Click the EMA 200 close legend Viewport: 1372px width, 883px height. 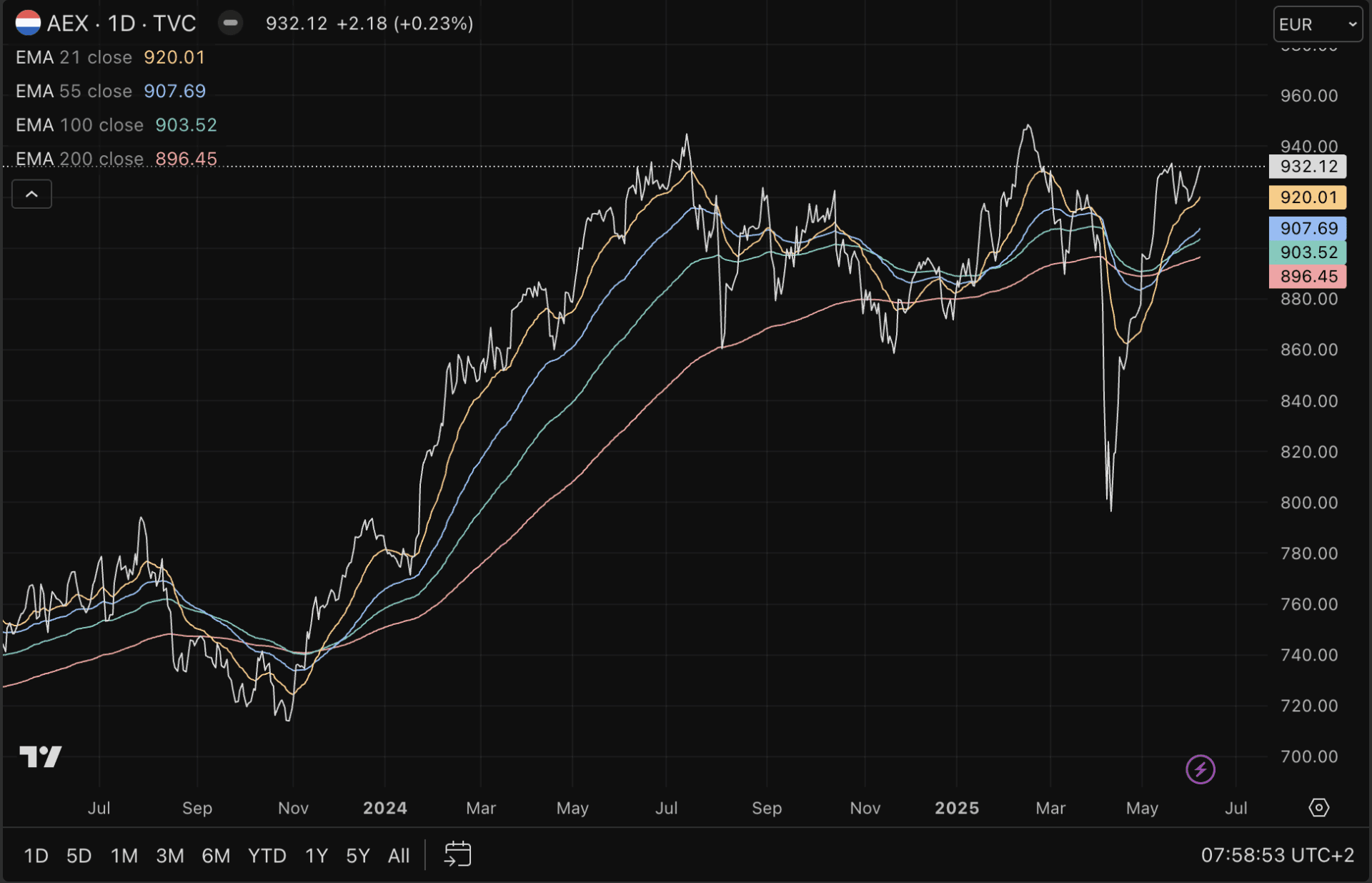point(80,159)
